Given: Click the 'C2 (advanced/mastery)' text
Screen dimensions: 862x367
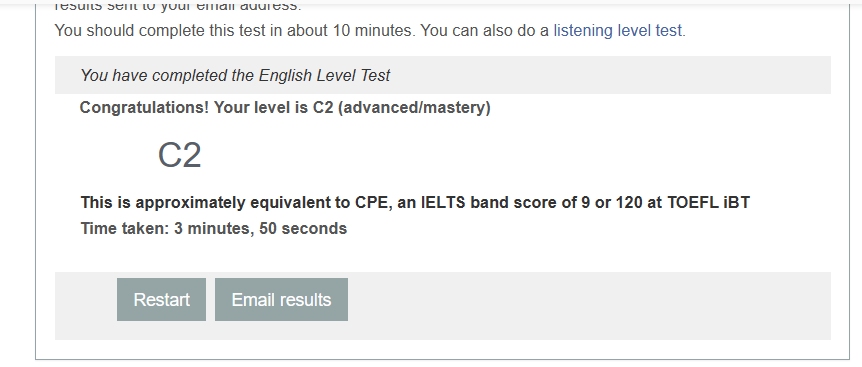Looking at the screenshot, I should click(x=401, y=107).
